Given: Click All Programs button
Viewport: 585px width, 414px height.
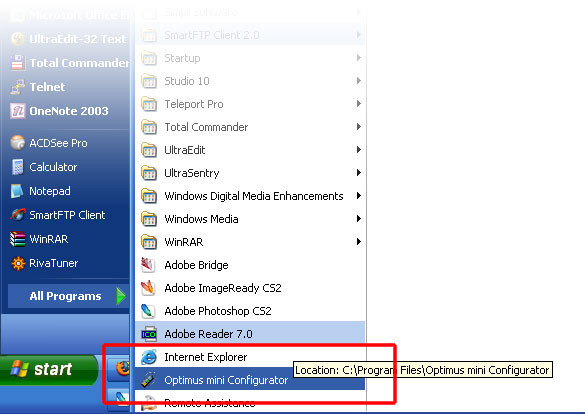Looking at the screenshot, I should tap(68, 296).
